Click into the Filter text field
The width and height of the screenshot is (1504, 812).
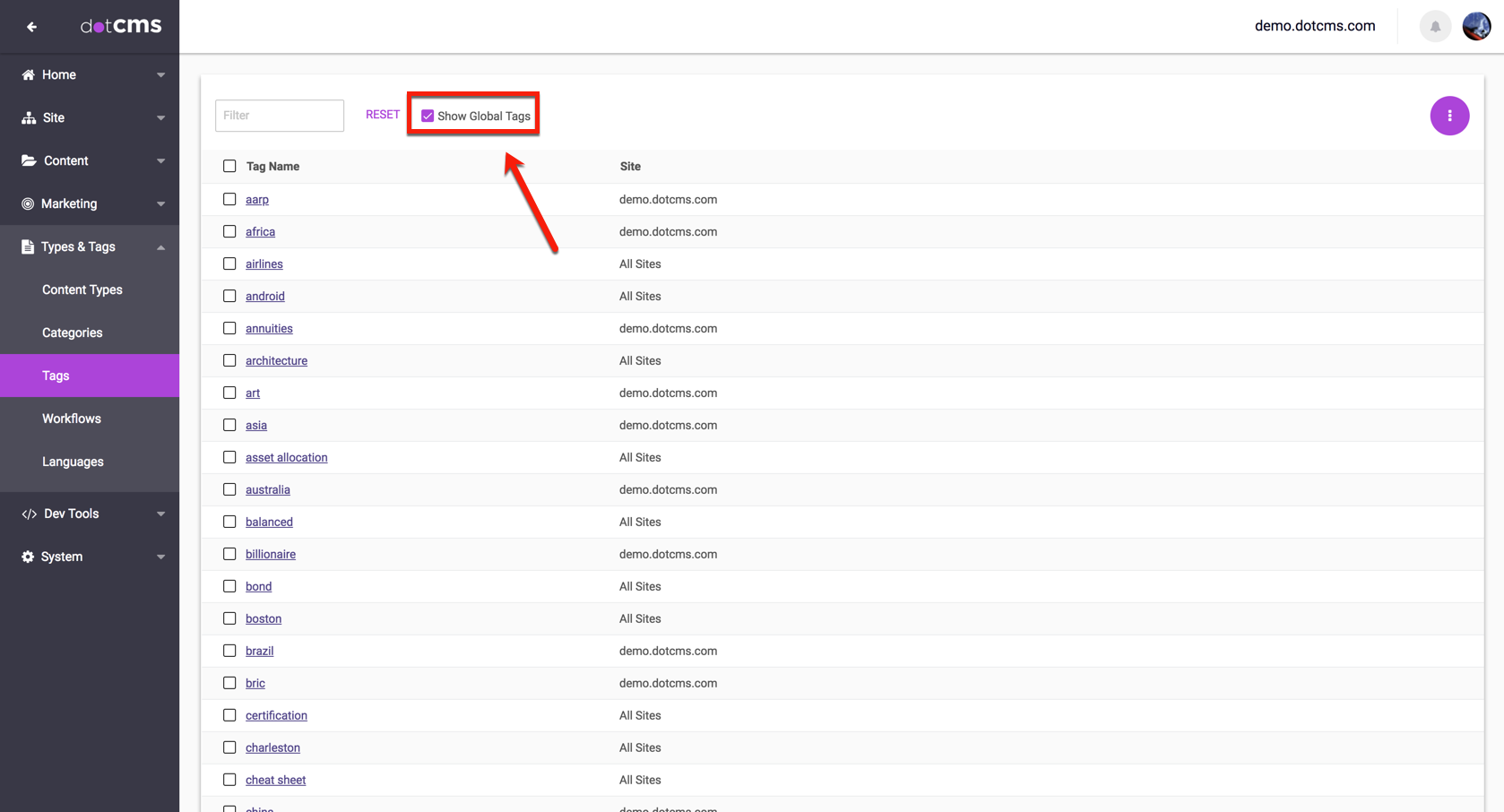click(x=280, y=116)
